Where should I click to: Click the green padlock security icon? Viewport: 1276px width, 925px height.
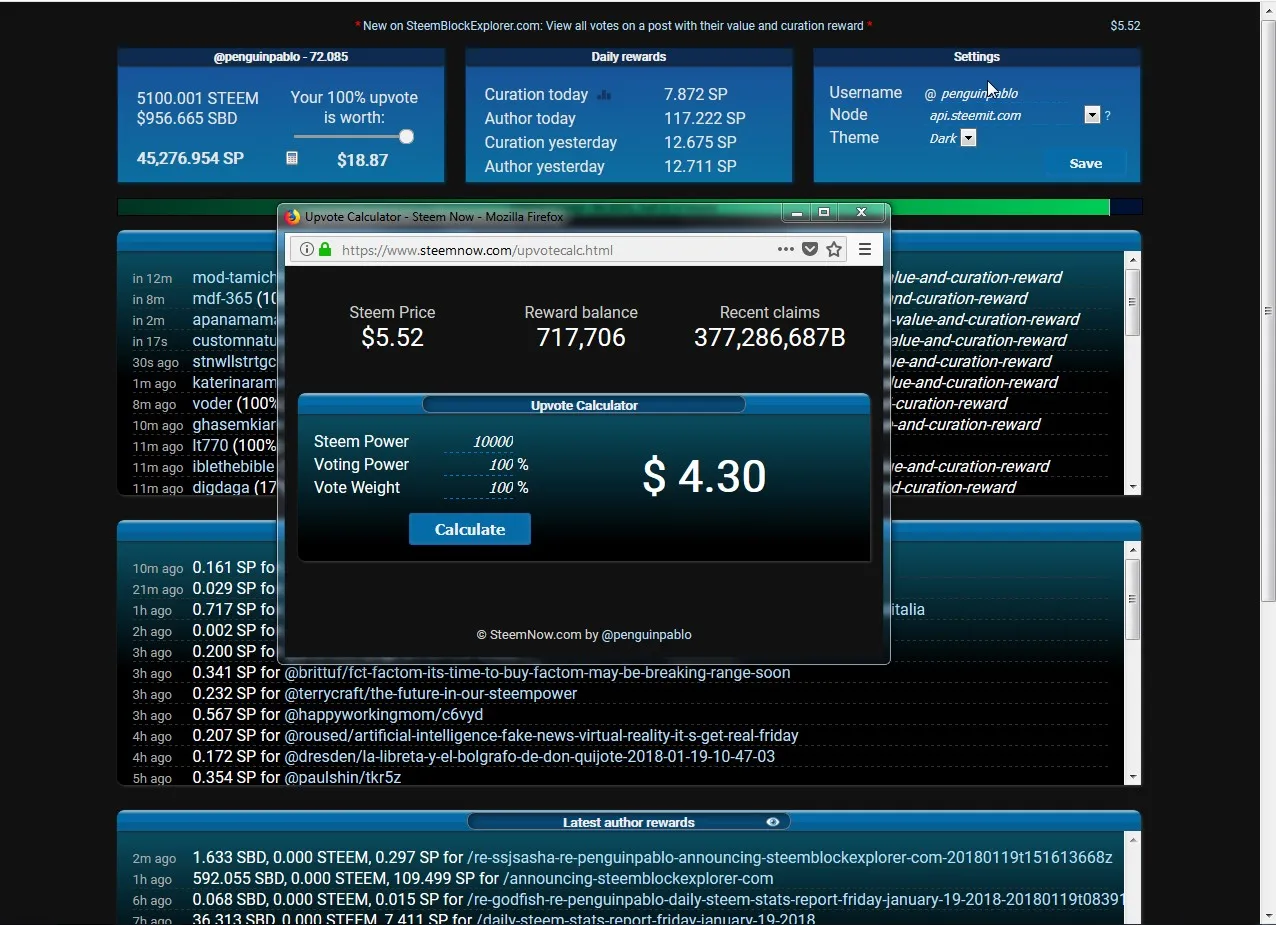[x=325, y=250]
